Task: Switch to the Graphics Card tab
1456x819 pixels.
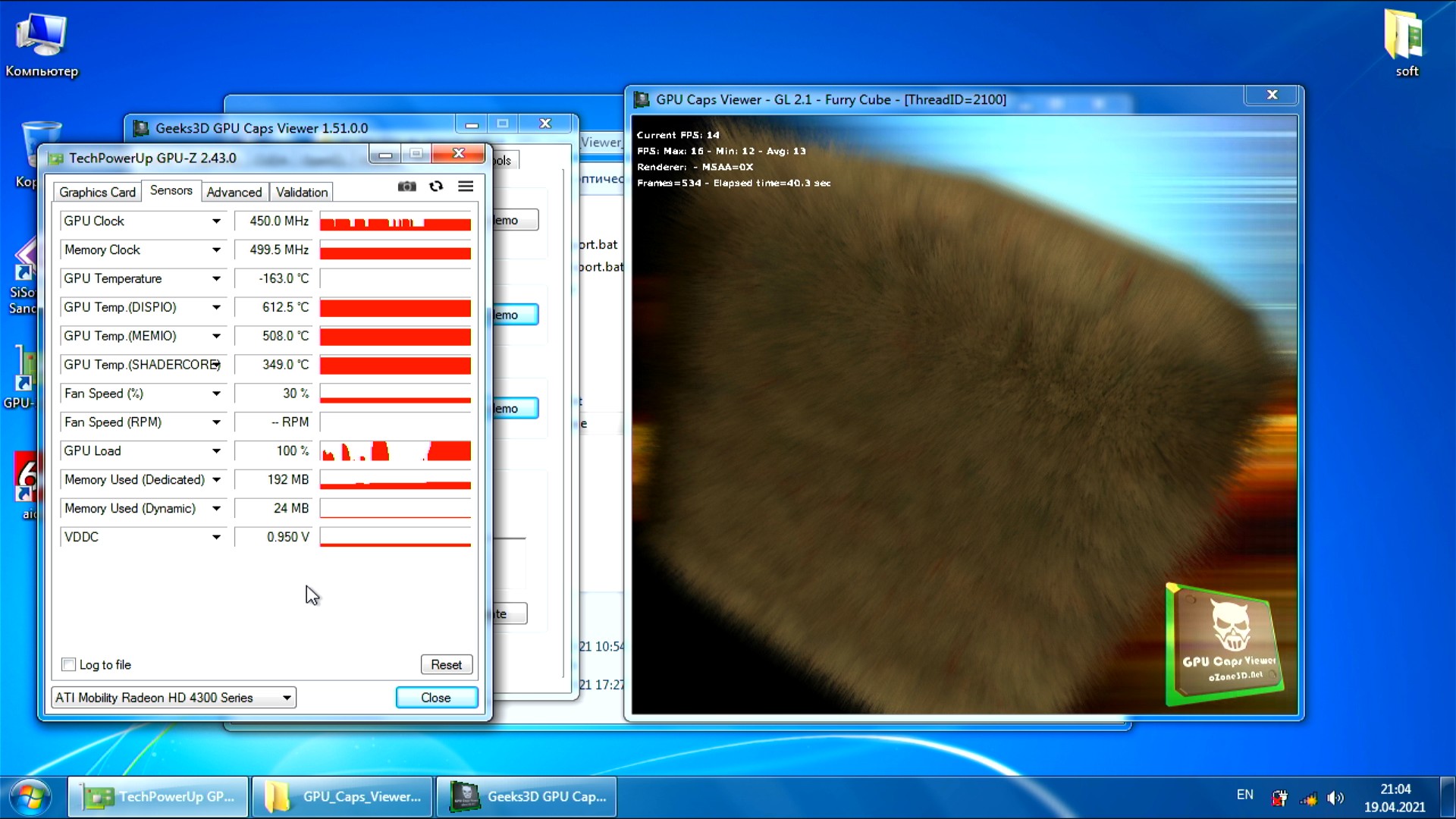Action: click(x=97, y=193)
